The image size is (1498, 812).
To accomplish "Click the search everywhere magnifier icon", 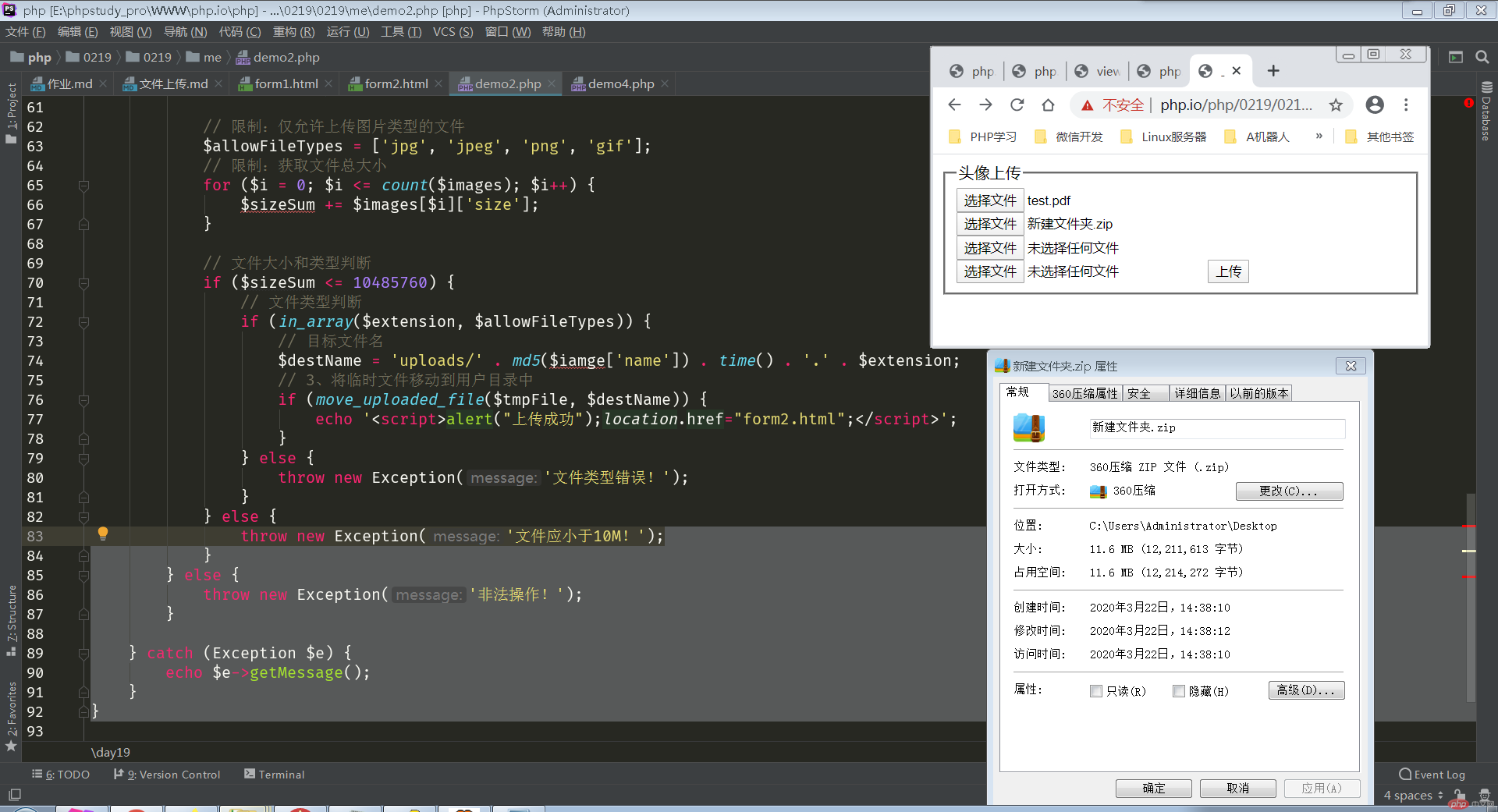I will click(1482, 57).
